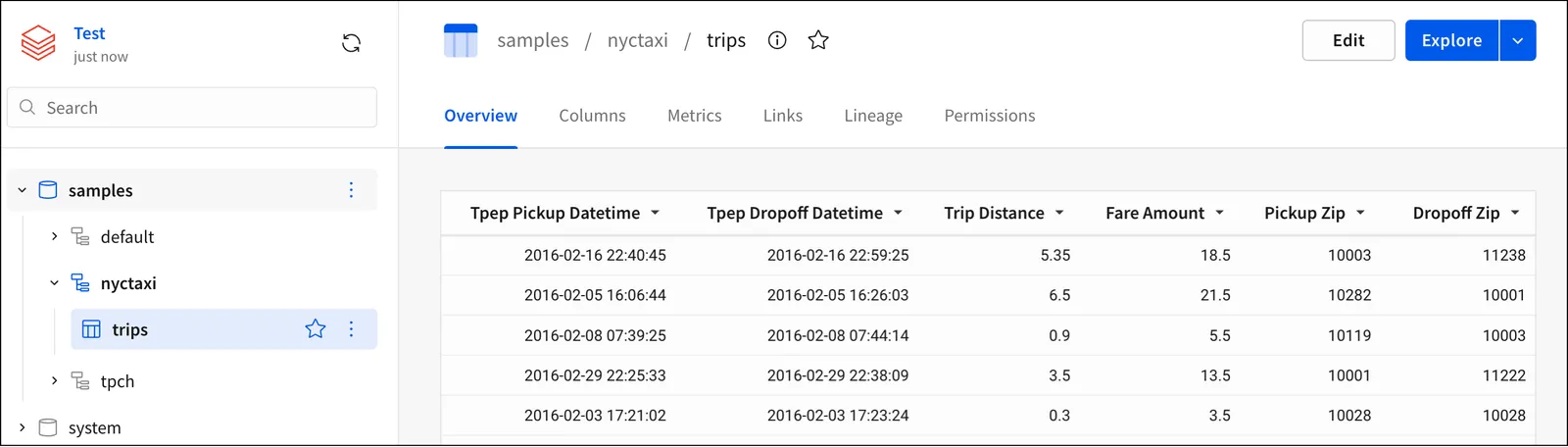Click pickup zip cell 10282
The width and height of the screenshot is (1568, 447).
(1349, 295)
